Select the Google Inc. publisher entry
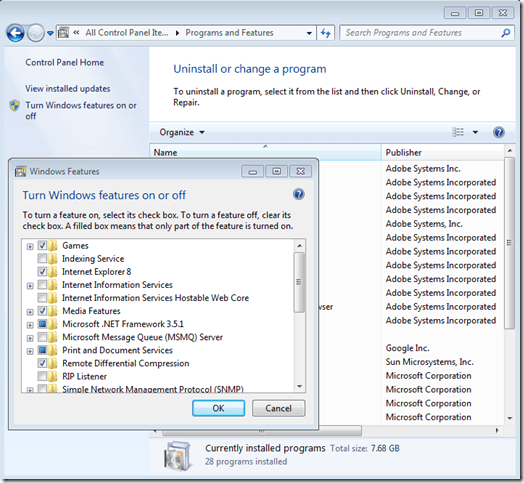 pyautogui.click(x=407, y=348)
